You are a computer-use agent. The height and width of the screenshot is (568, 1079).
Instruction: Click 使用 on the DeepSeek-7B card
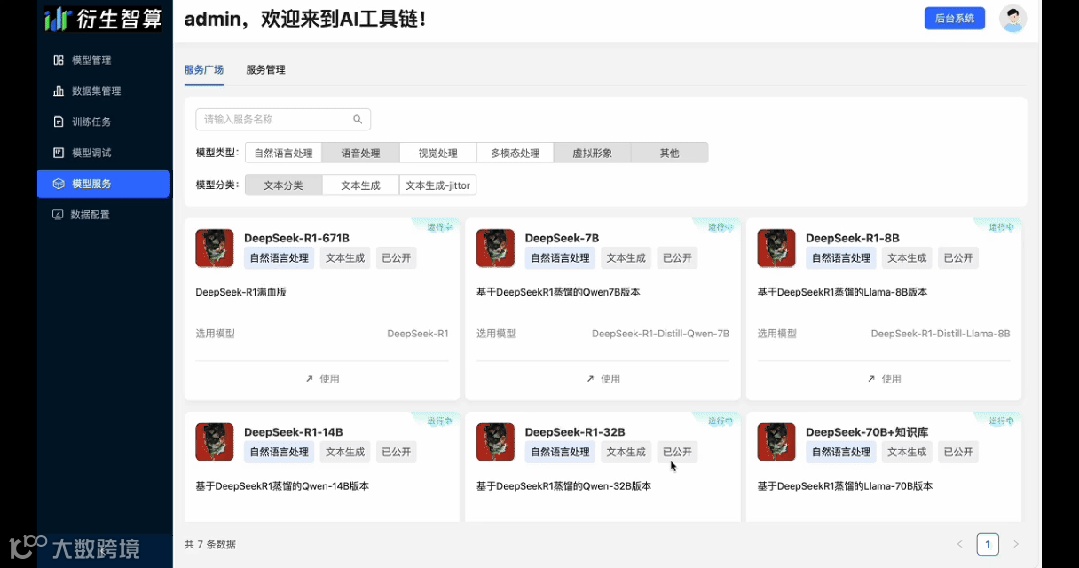point(603,379)
